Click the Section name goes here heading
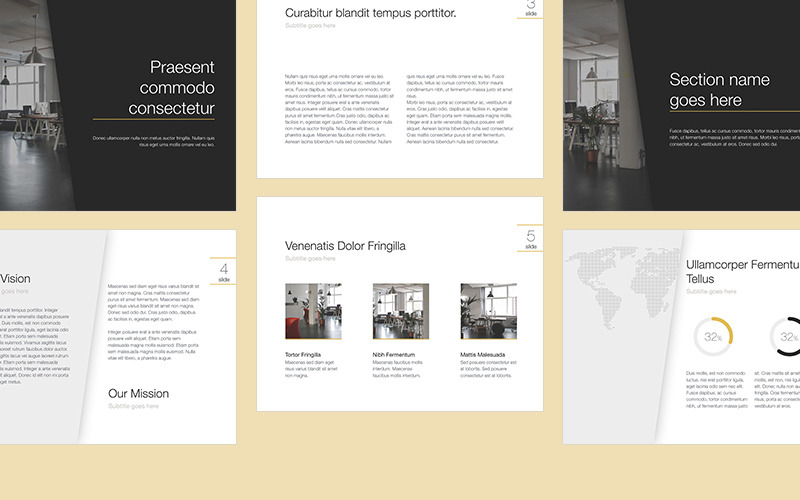800x500 pixels. coord(719,90)
